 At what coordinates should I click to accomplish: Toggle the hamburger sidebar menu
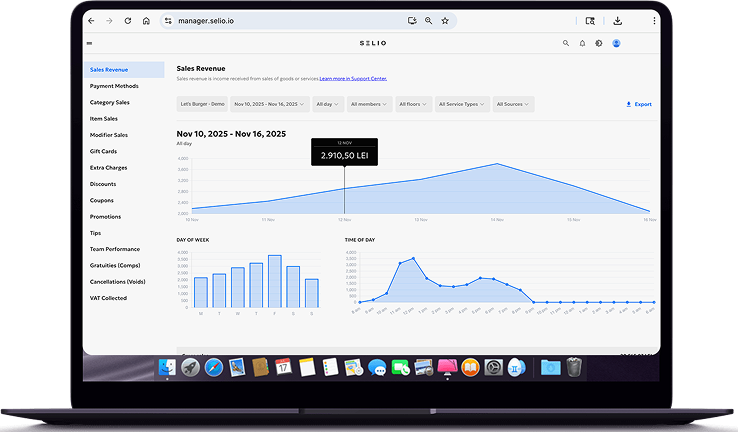90,43
